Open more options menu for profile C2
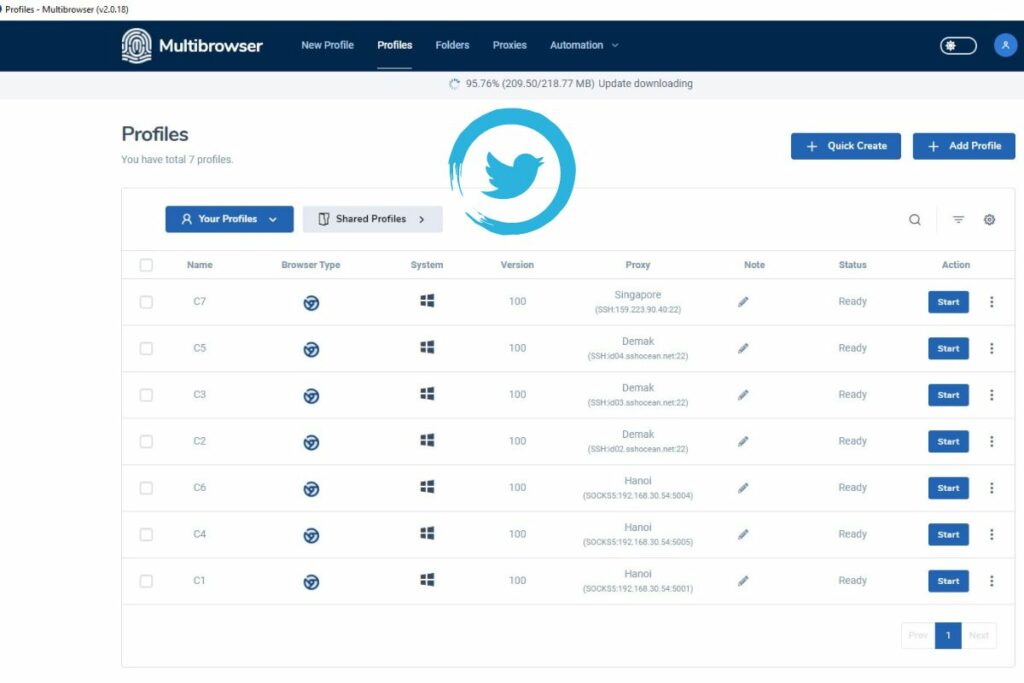Screen dimensions: 1024x683 [991, 441]
